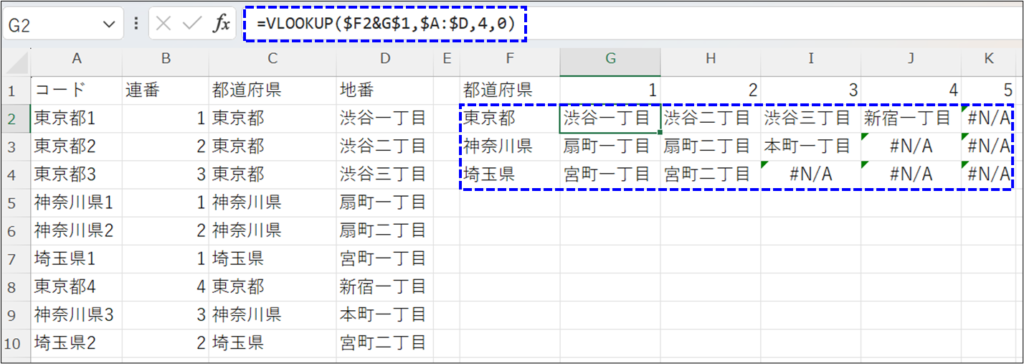The width and height of the screenshot is (1024, 364).
Task: Click cell F4 containing 埼玉県
Action: [x=509, y=174]
